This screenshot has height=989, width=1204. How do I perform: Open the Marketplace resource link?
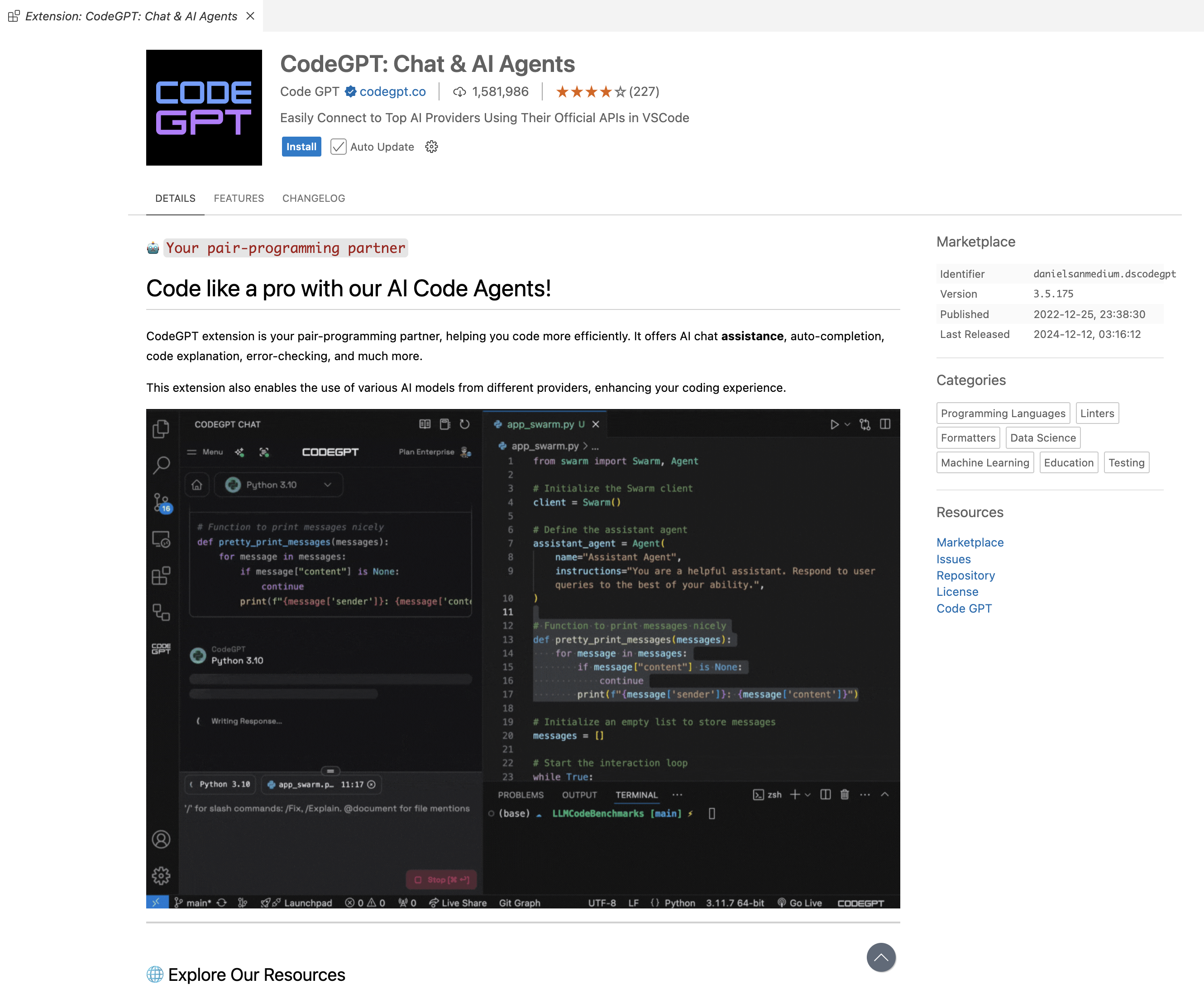[970, 542]
